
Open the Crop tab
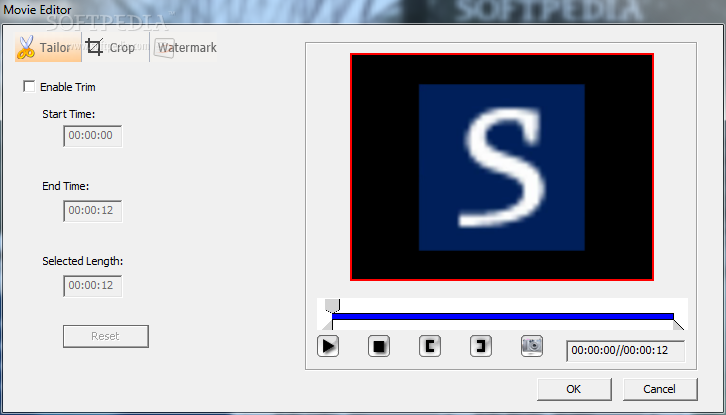(115, 47)
